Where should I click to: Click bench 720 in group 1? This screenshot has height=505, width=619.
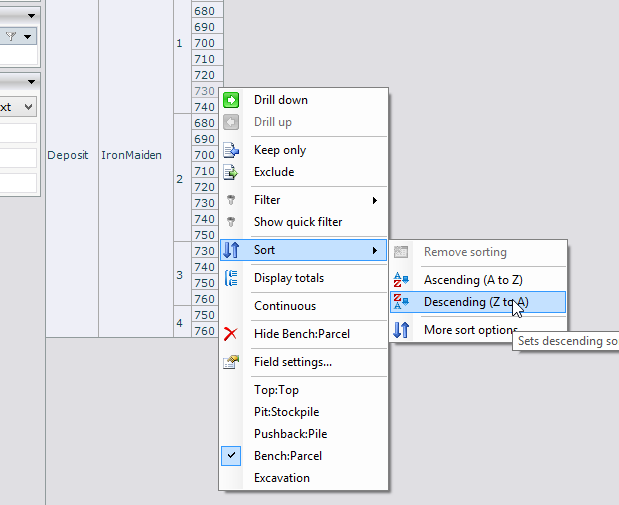click(x=207, y=75)
